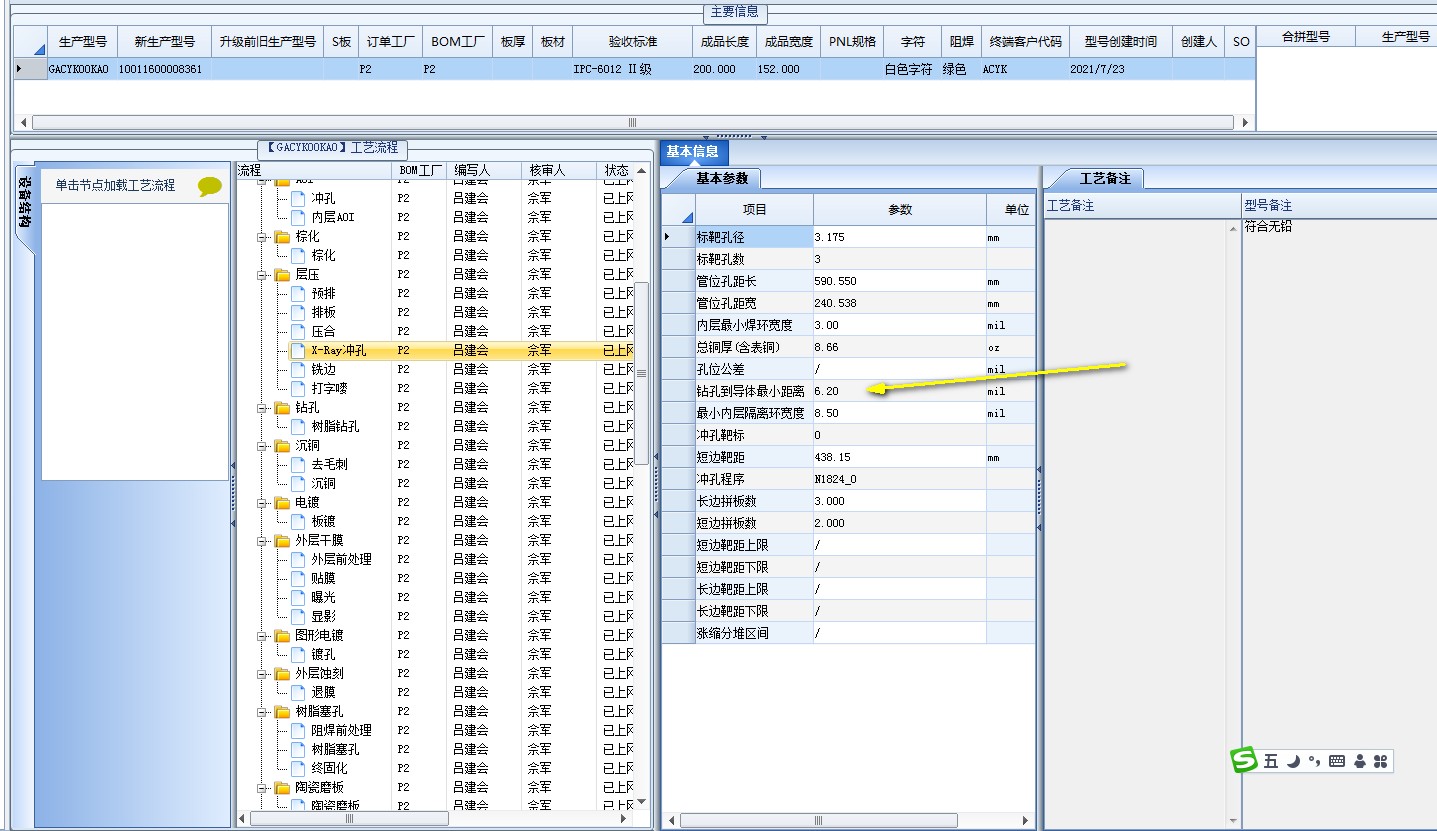Click the folder icon of 外层蚀刻 node
This screenshot has height=831, width=1437.
click(282, 674)
